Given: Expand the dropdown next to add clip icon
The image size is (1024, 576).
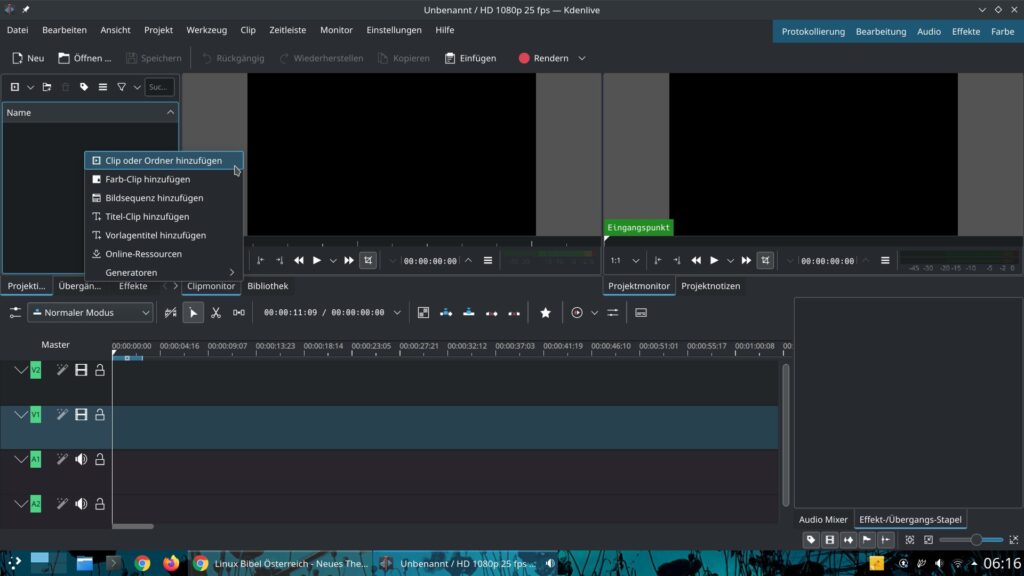Looking at the screenshot, I should [30, 87].
